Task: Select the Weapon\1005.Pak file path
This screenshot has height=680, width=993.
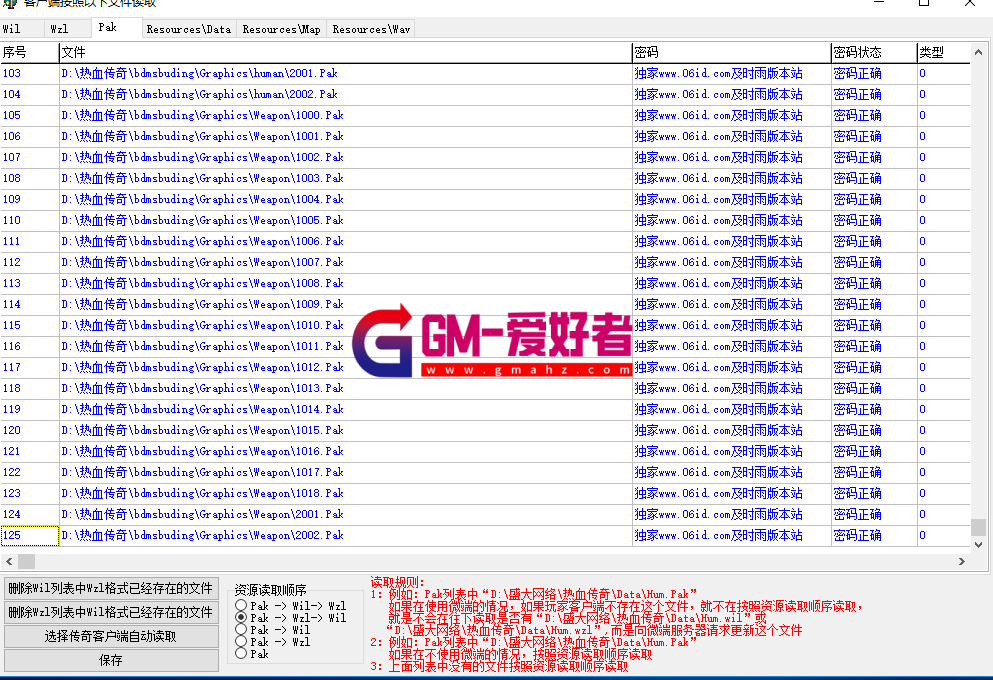Action: (x=203, y=220)
